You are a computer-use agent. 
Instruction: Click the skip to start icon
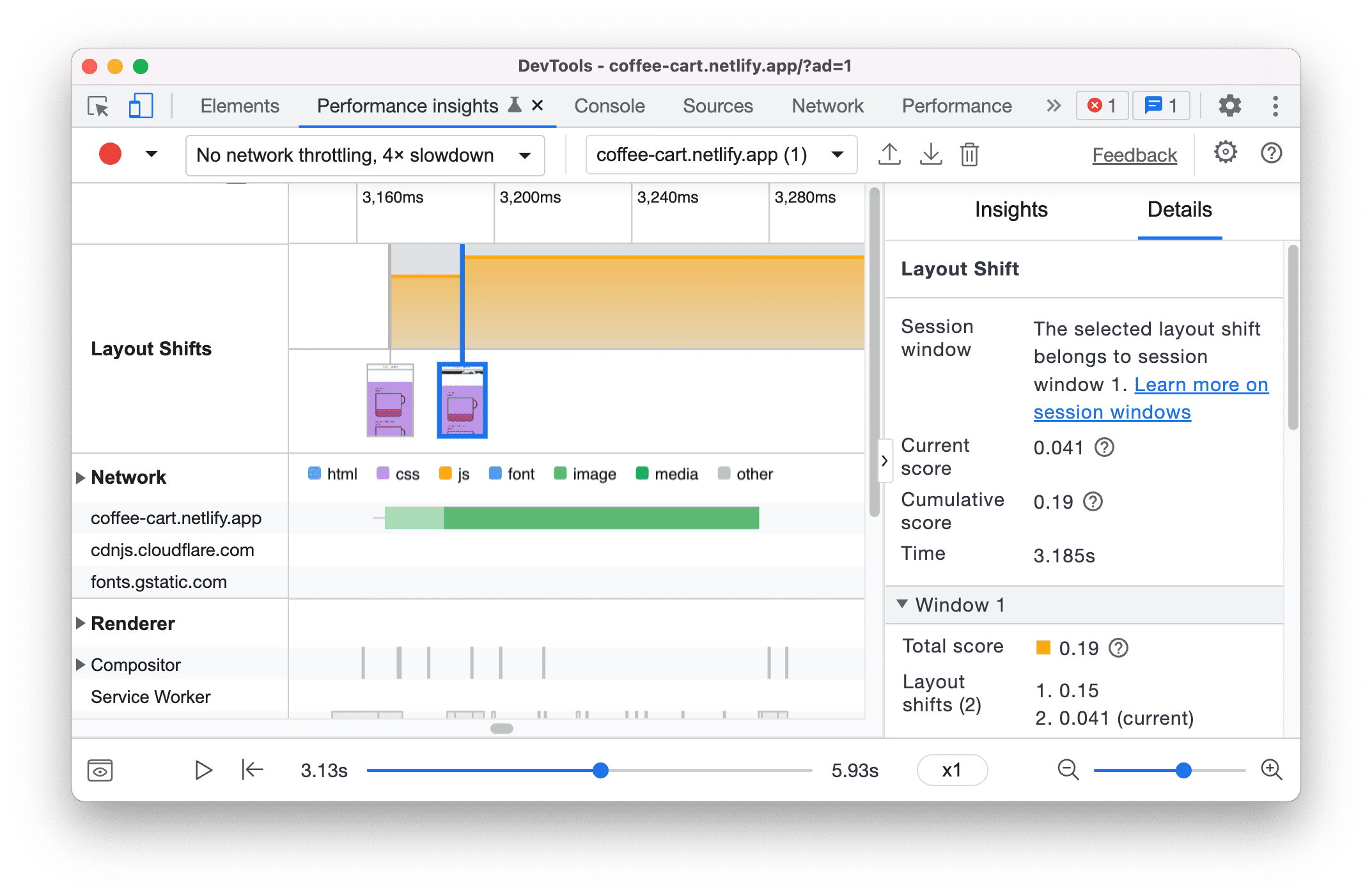(252, 770)
